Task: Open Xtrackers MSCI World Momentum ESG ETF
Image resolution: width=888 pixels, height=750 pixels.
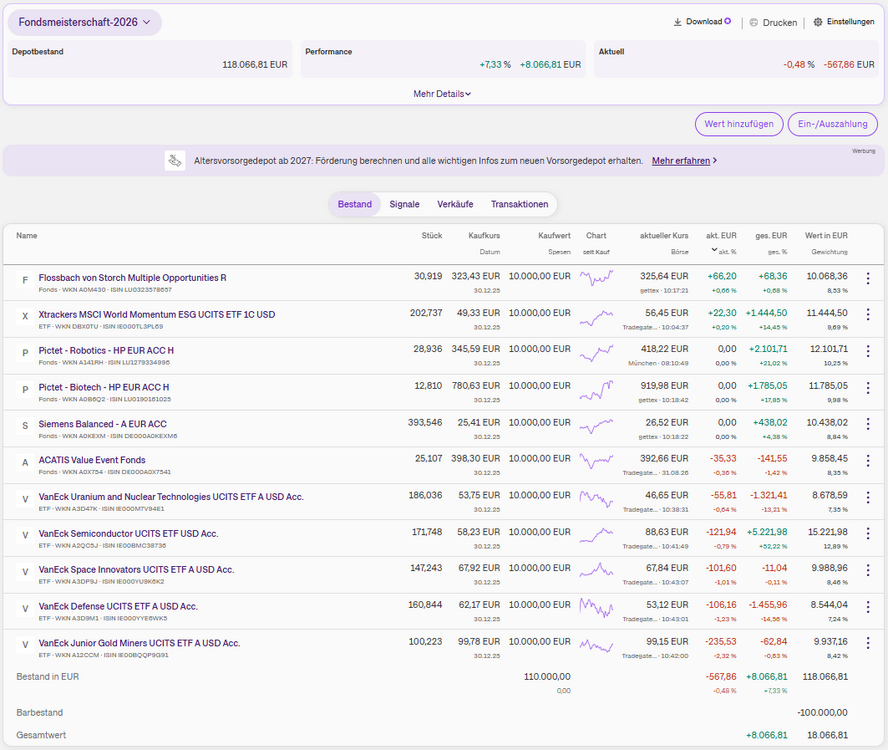Action: [x=157, y=314]
